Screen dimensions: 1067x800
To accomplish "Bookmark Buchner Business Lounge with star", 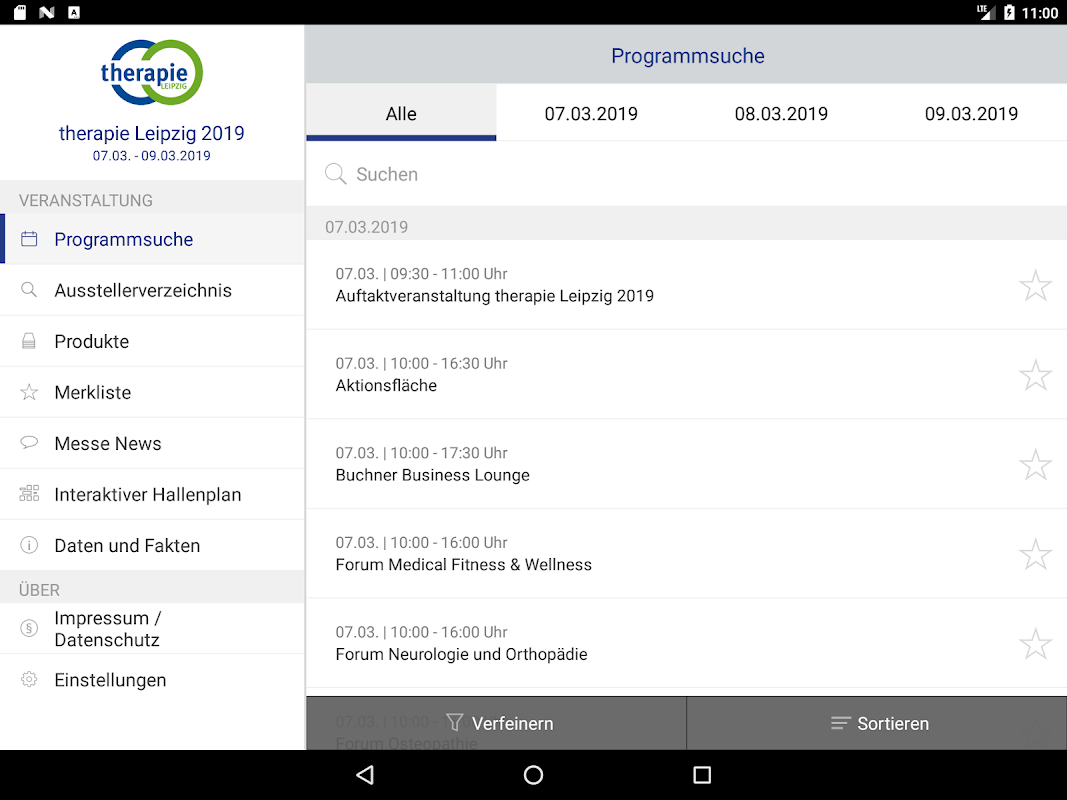I will 1035,465.
